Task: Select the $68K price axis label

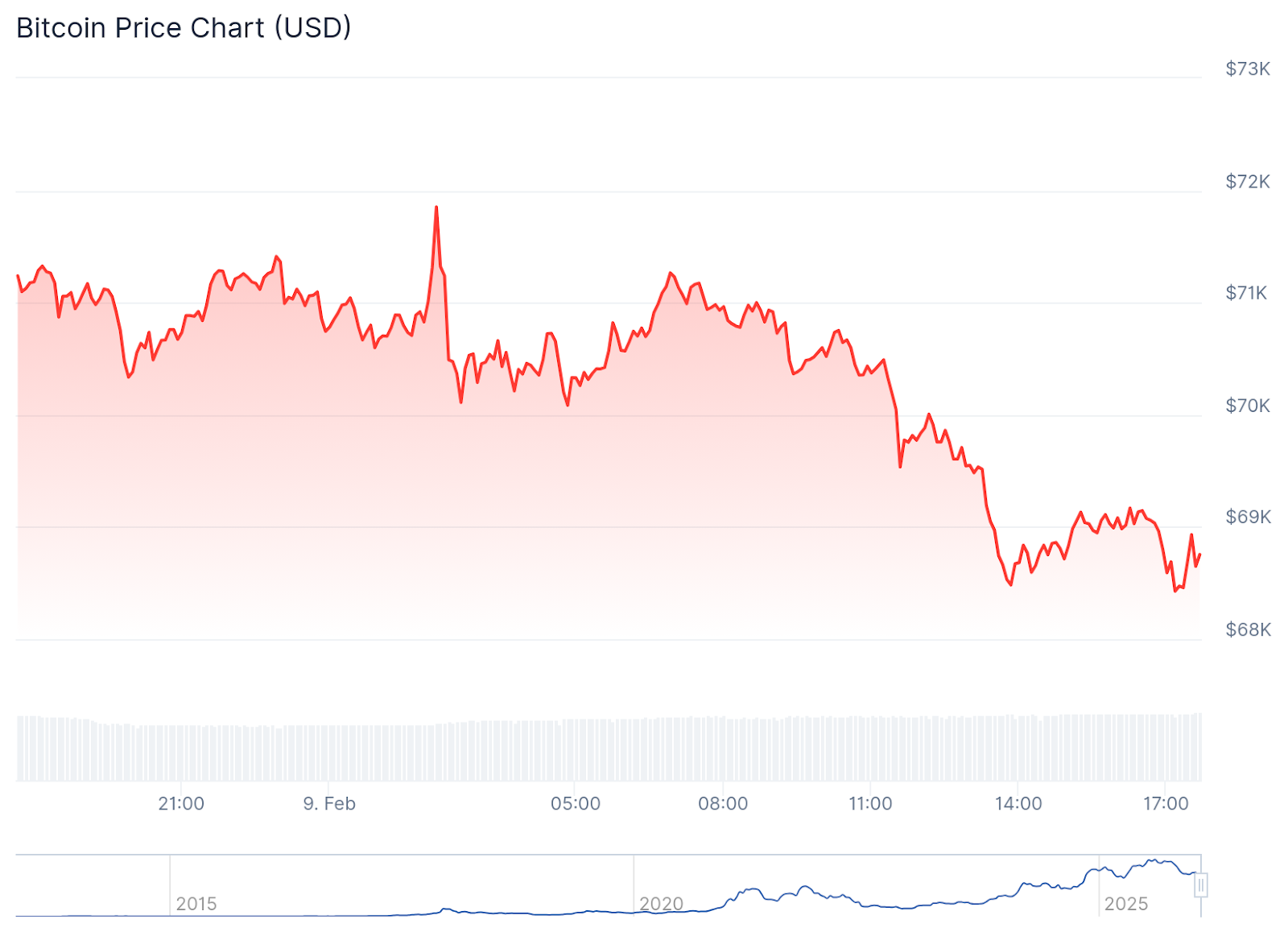Action: [1247, 629]
